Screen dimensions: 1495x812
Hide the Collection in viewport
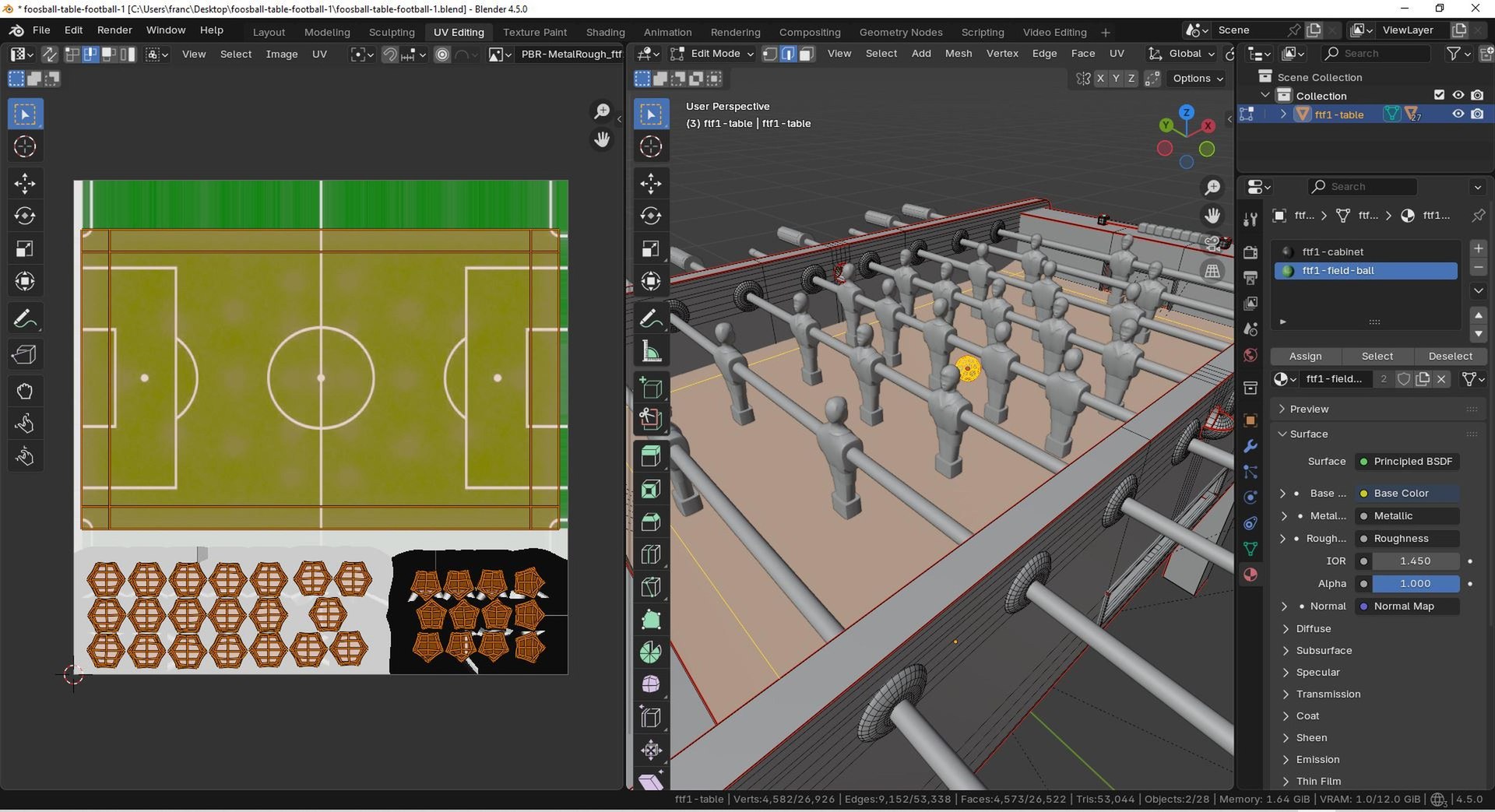[1458, 95]
